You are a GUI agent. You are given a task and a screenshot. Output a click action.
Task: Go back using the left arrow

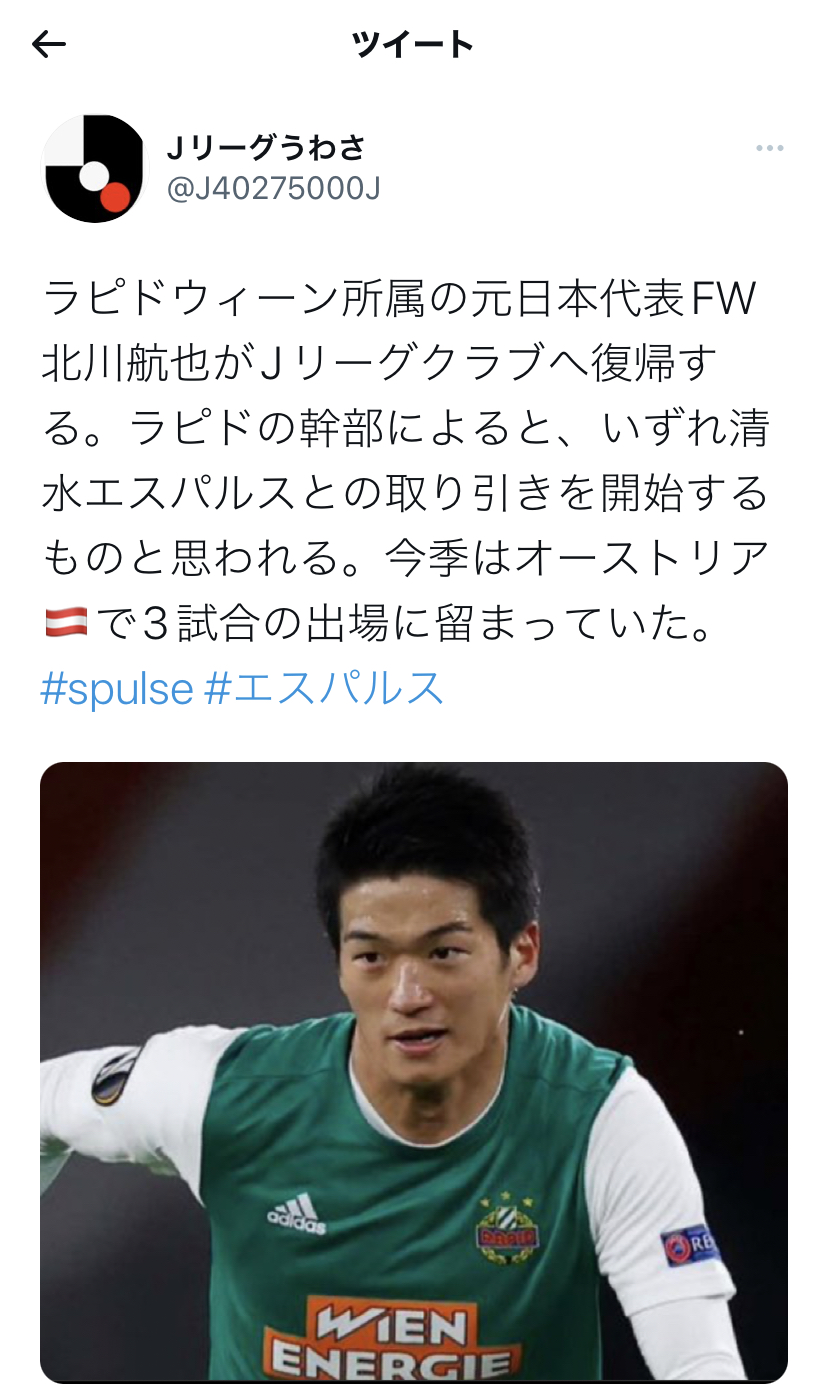(49, 44)
